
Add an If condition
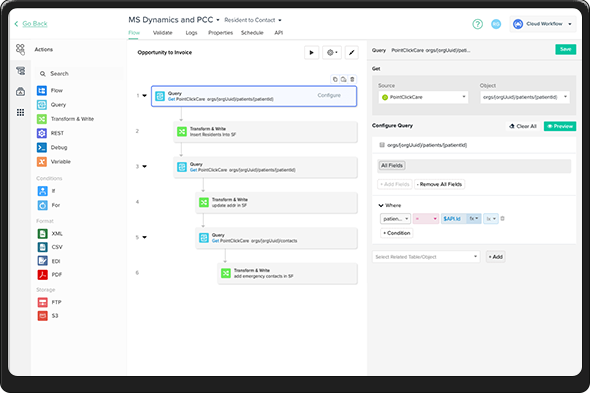46,191
